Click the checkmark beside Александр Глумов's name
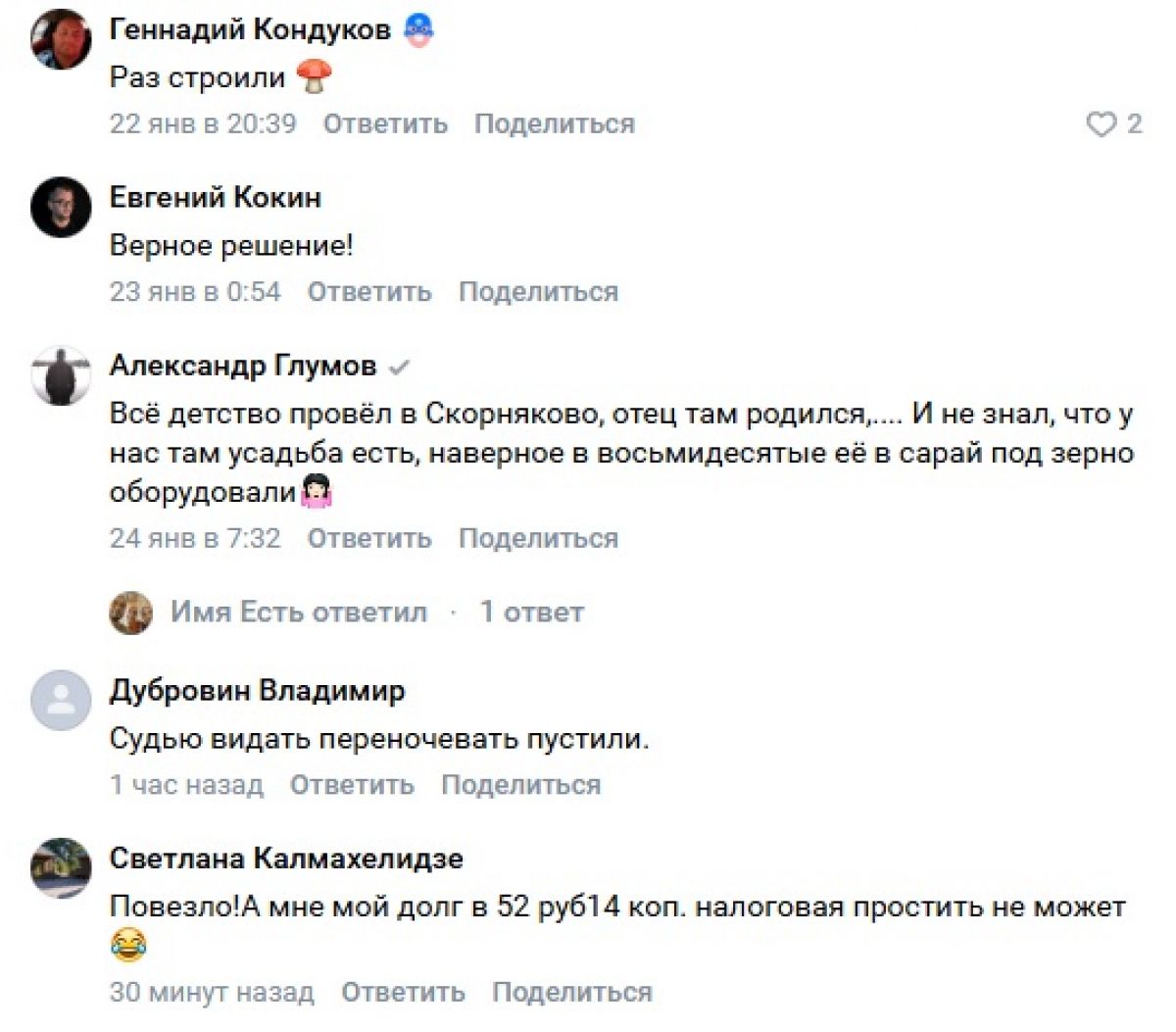The image size is (1176, 1032). pos(399,368)
